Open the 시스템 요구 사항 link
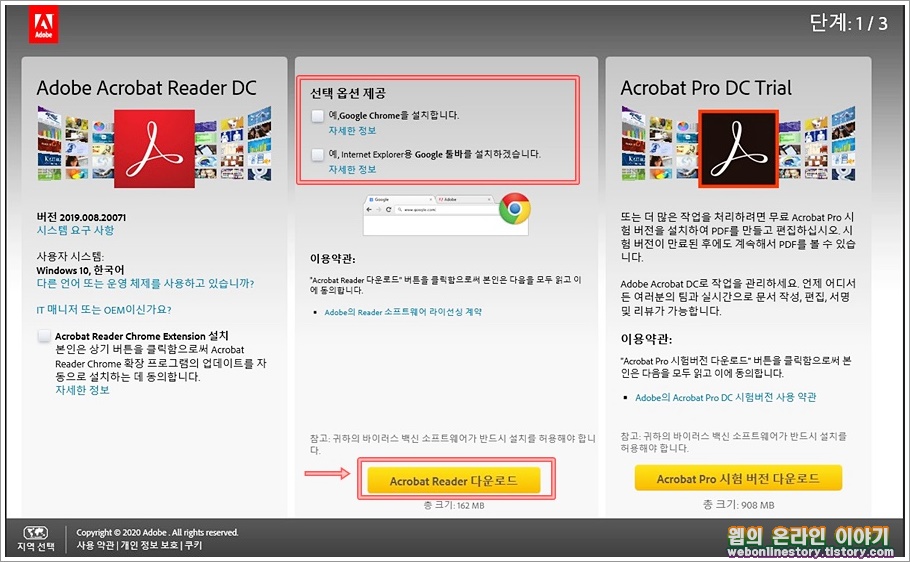The width and height of the screenshot is (910, 562). tap(75, 230)
